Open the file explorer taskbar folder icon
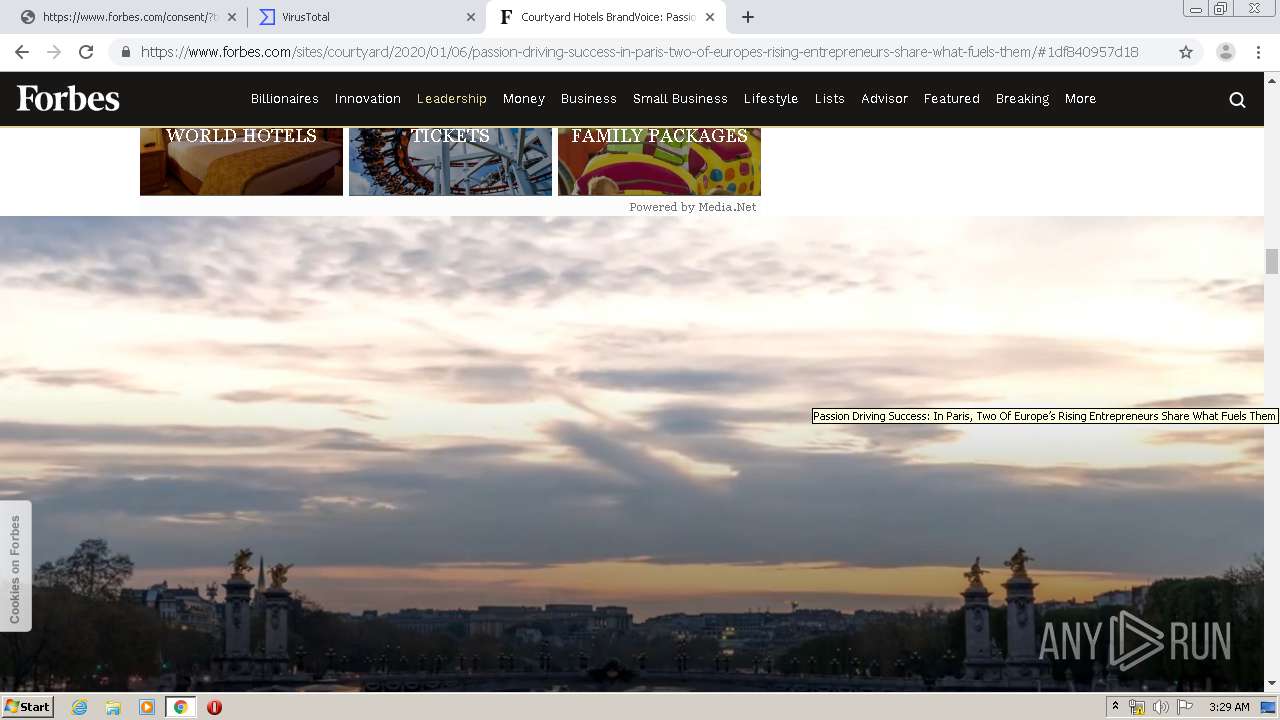1280x720 pixels. click(x=113, y=707)
